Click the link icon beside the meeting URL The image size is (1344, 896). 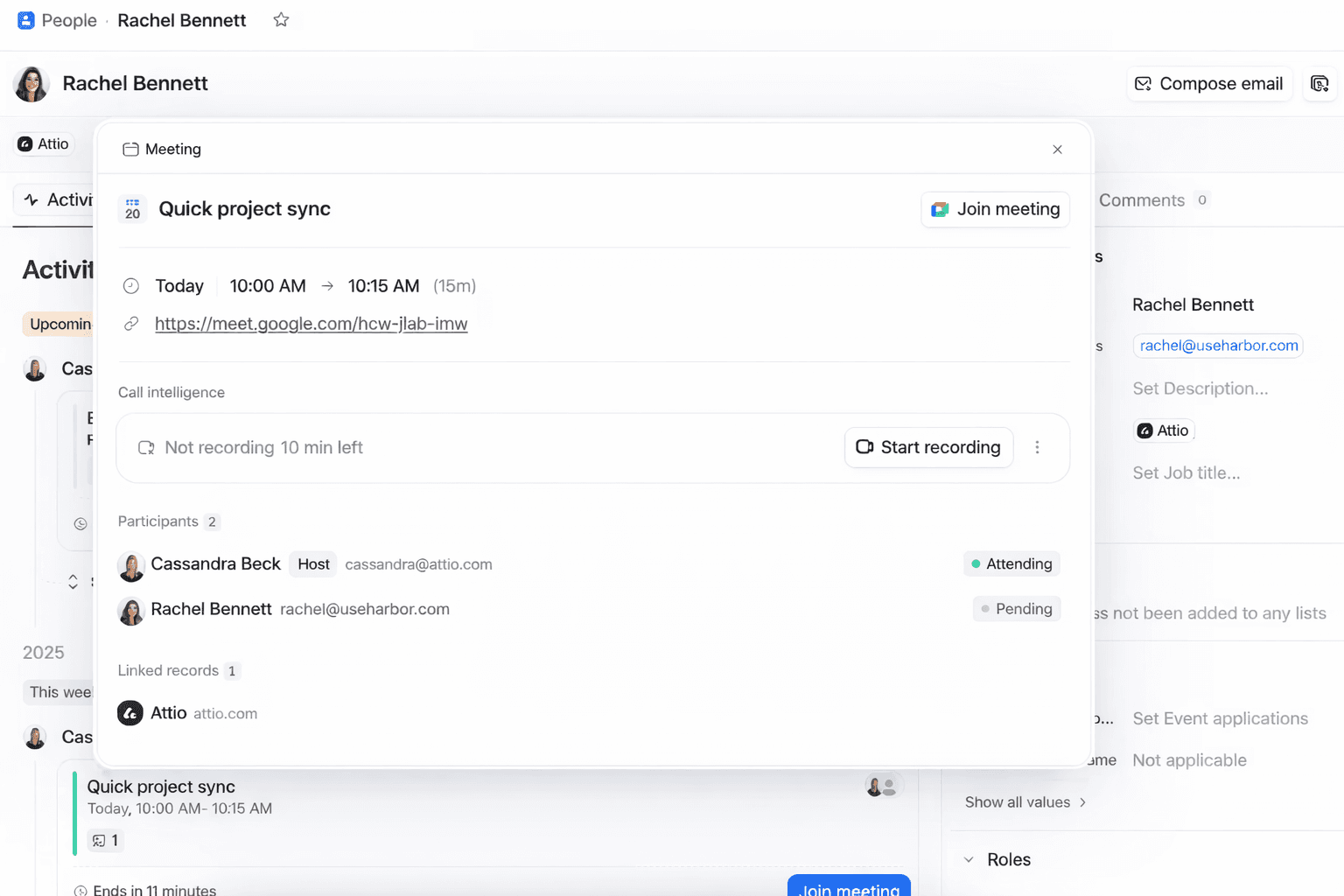click(x=131, y=323)
